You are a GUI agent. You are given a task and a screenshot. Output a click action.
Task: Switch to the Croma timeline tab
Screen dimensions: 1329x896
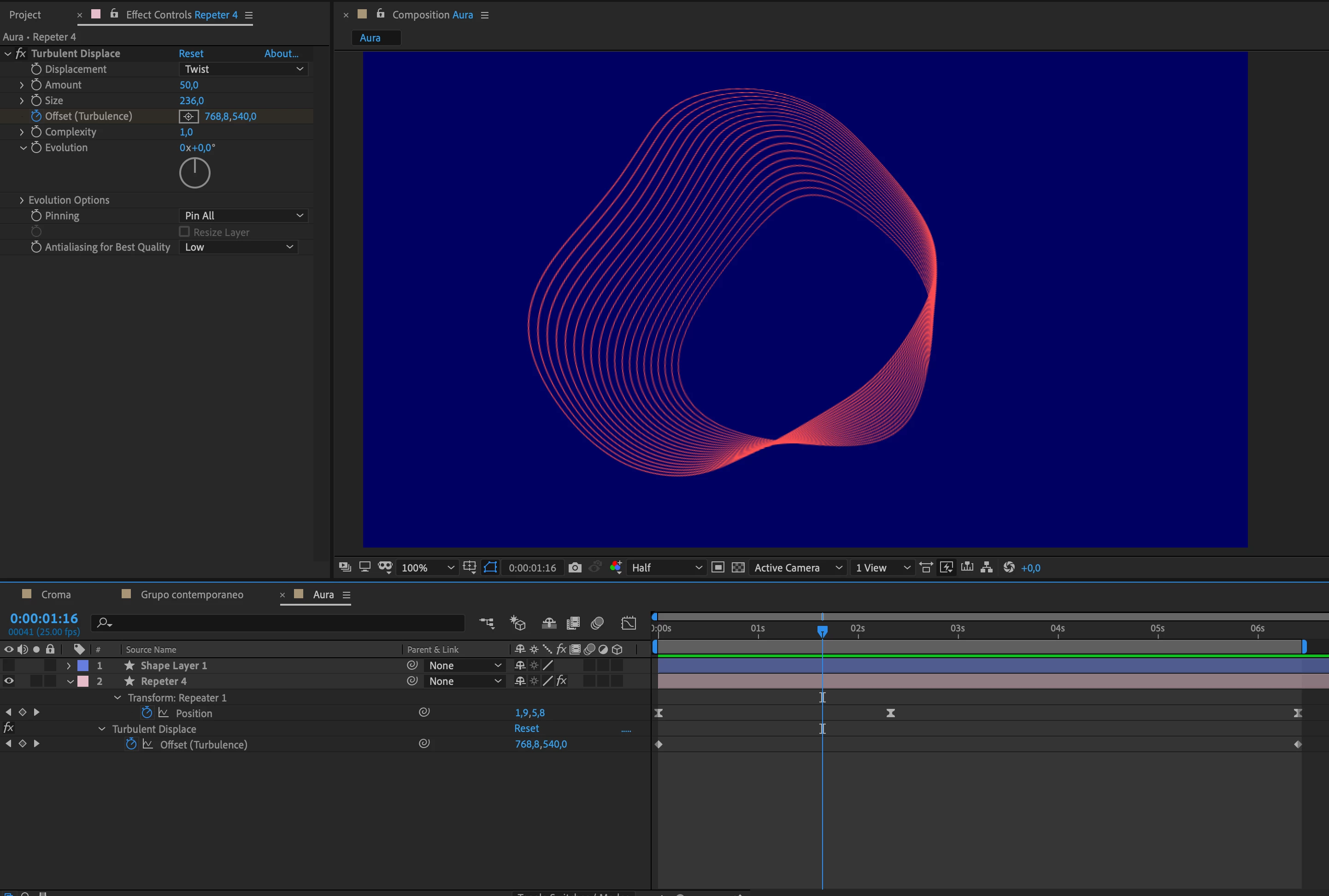pos(55,594)
